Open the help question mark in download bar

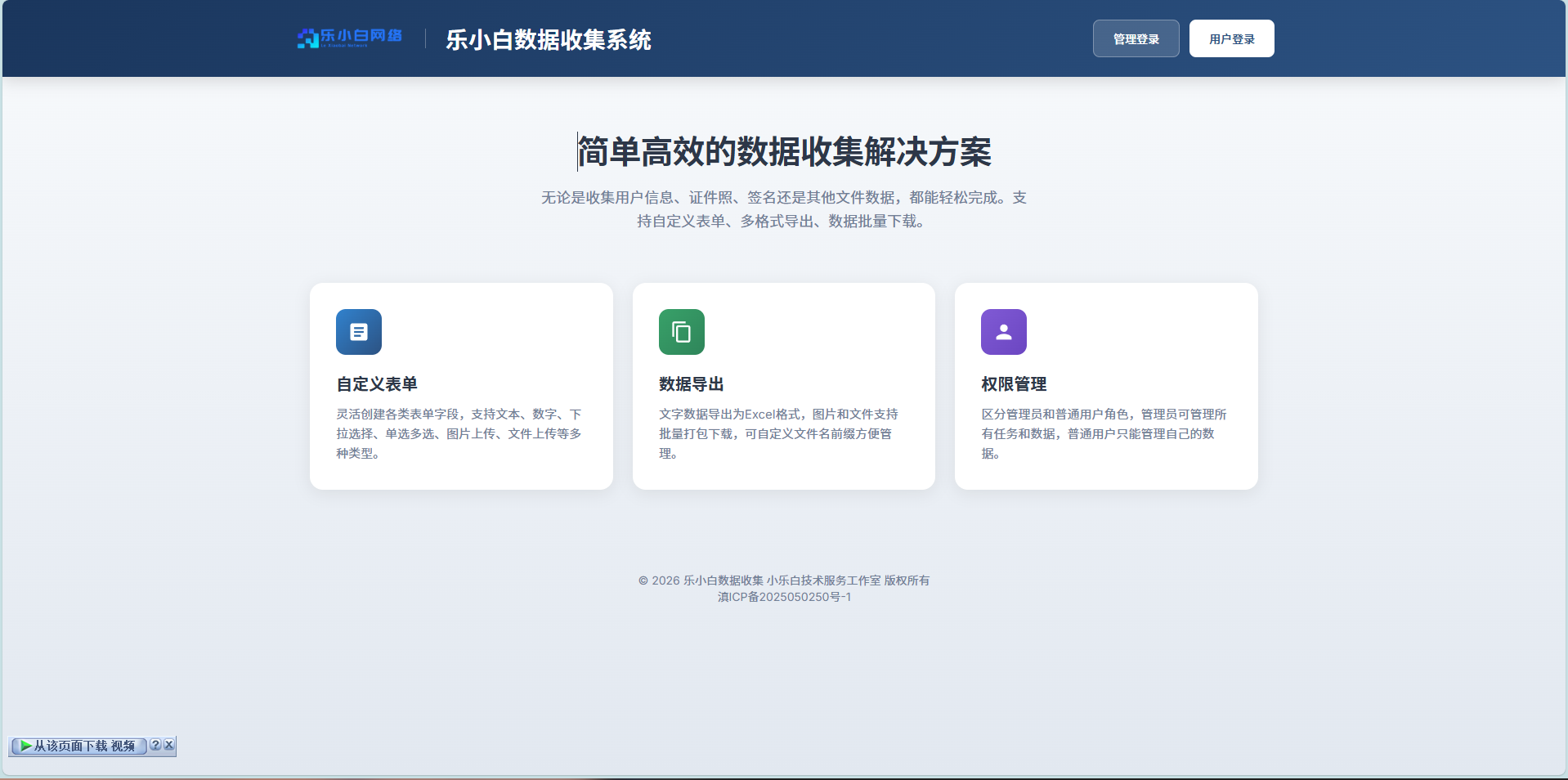click(155, 745)
